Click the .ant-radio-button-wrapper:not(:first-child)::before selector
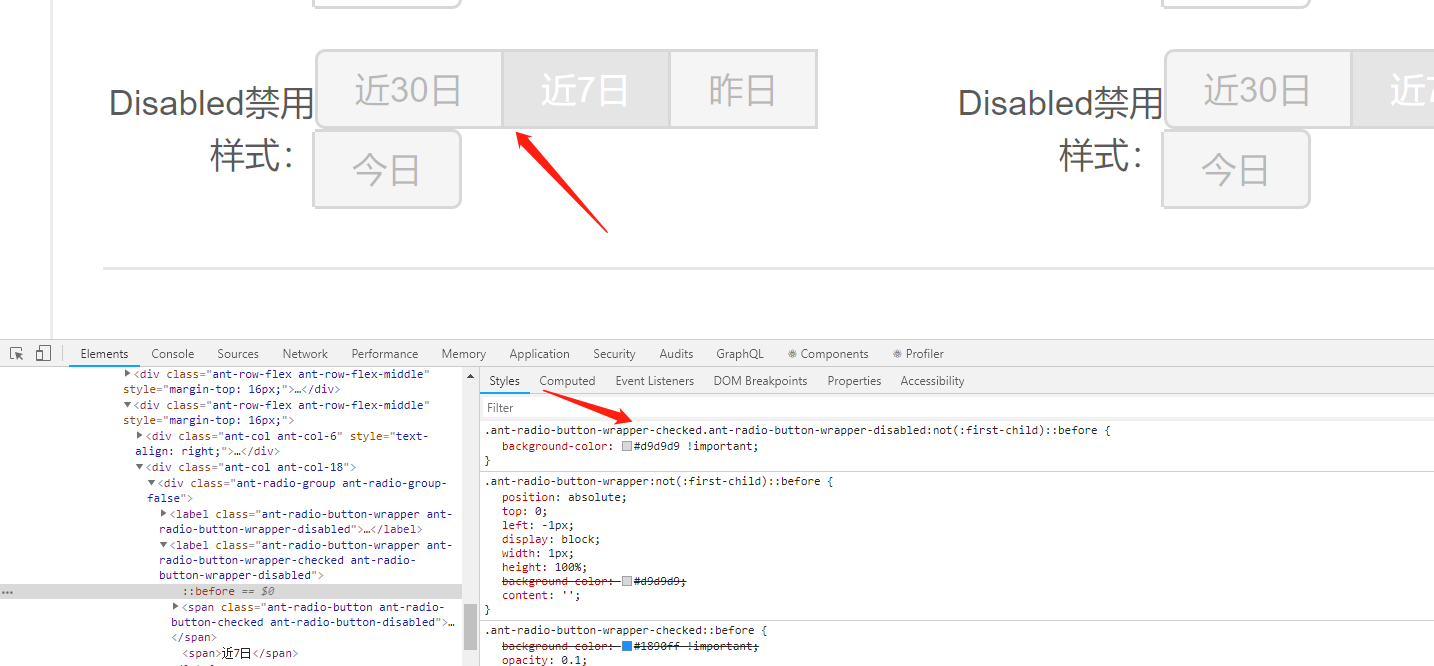Viewport: 1434px width, 666px height. [654, 481]
